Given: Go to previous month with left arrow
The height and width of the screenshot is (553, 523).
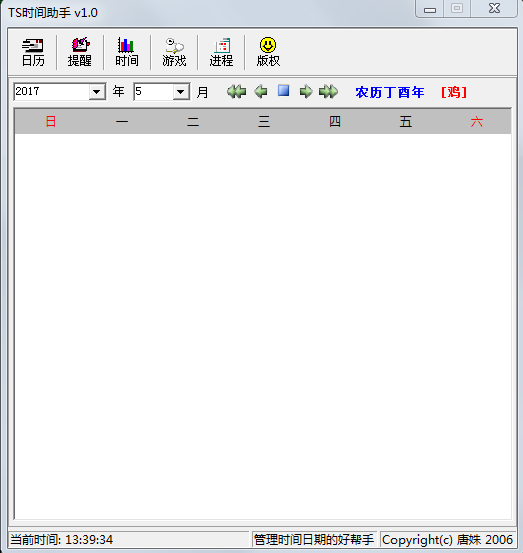Looking at the screenshot, I should (261, 92).
